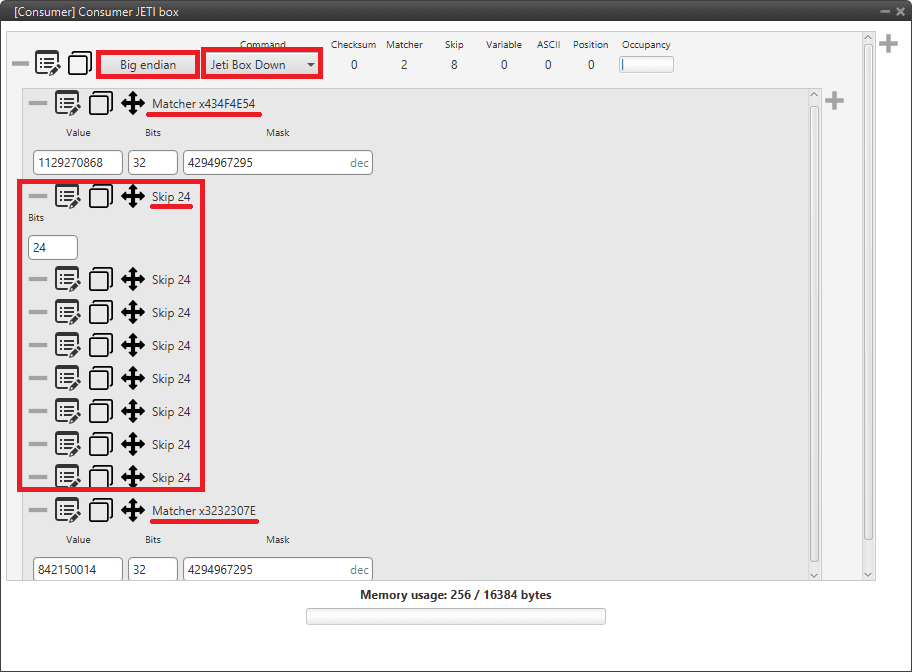Add a field using the inner plus icon
912x672 pixels.
(834, 101)
